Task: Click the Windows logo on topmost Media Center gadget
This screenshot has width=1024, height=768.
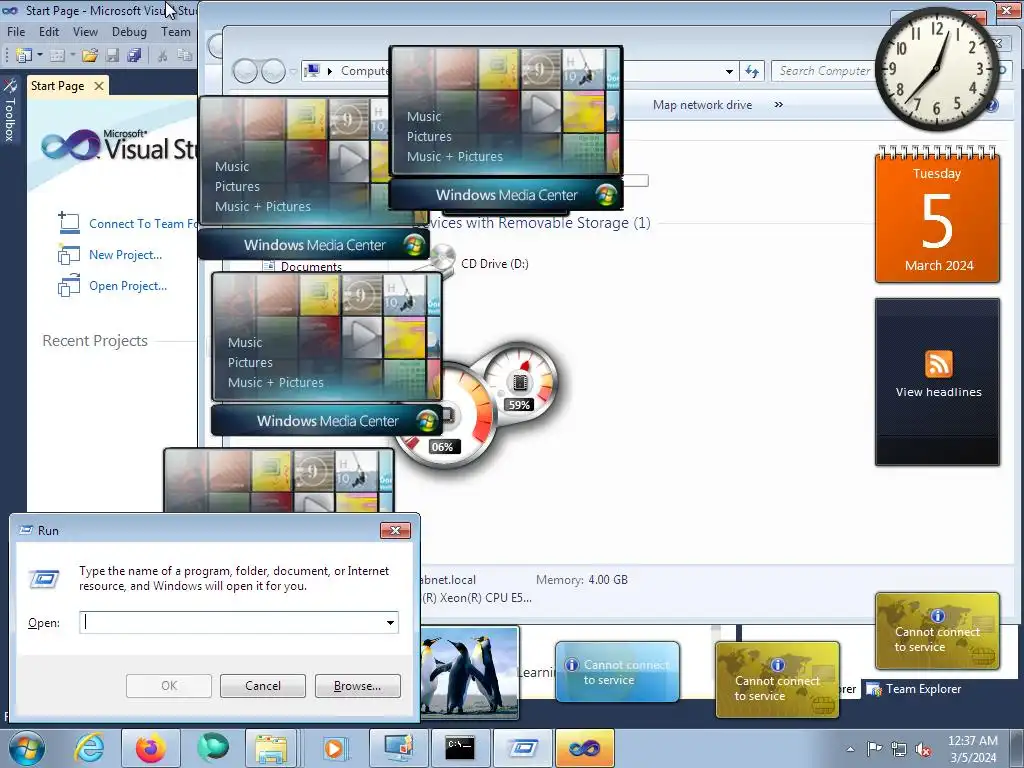Action: click(x=605, y=195)
